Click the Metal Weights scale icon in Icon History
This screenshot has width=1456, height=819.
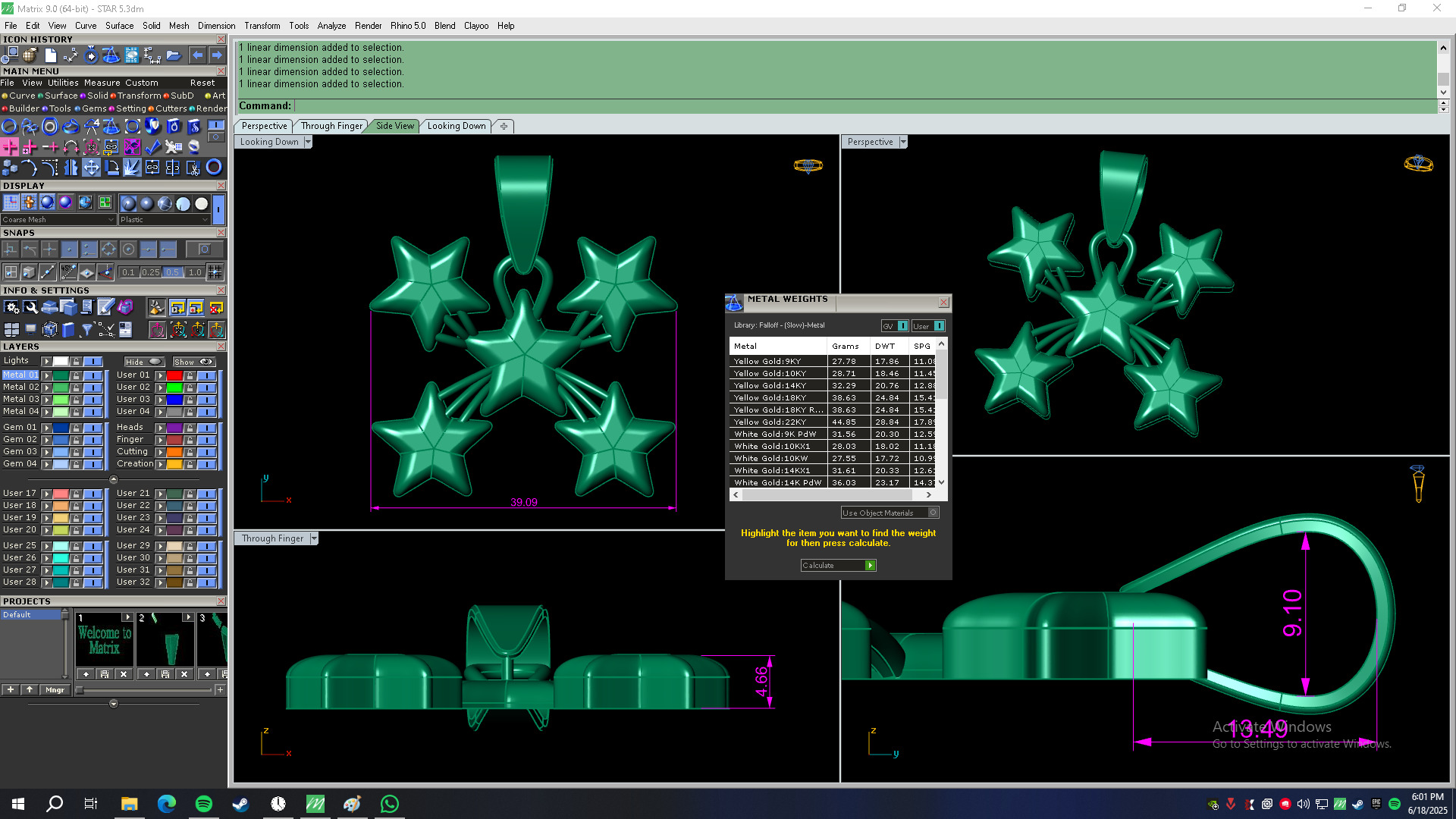[x=111, y=55]
